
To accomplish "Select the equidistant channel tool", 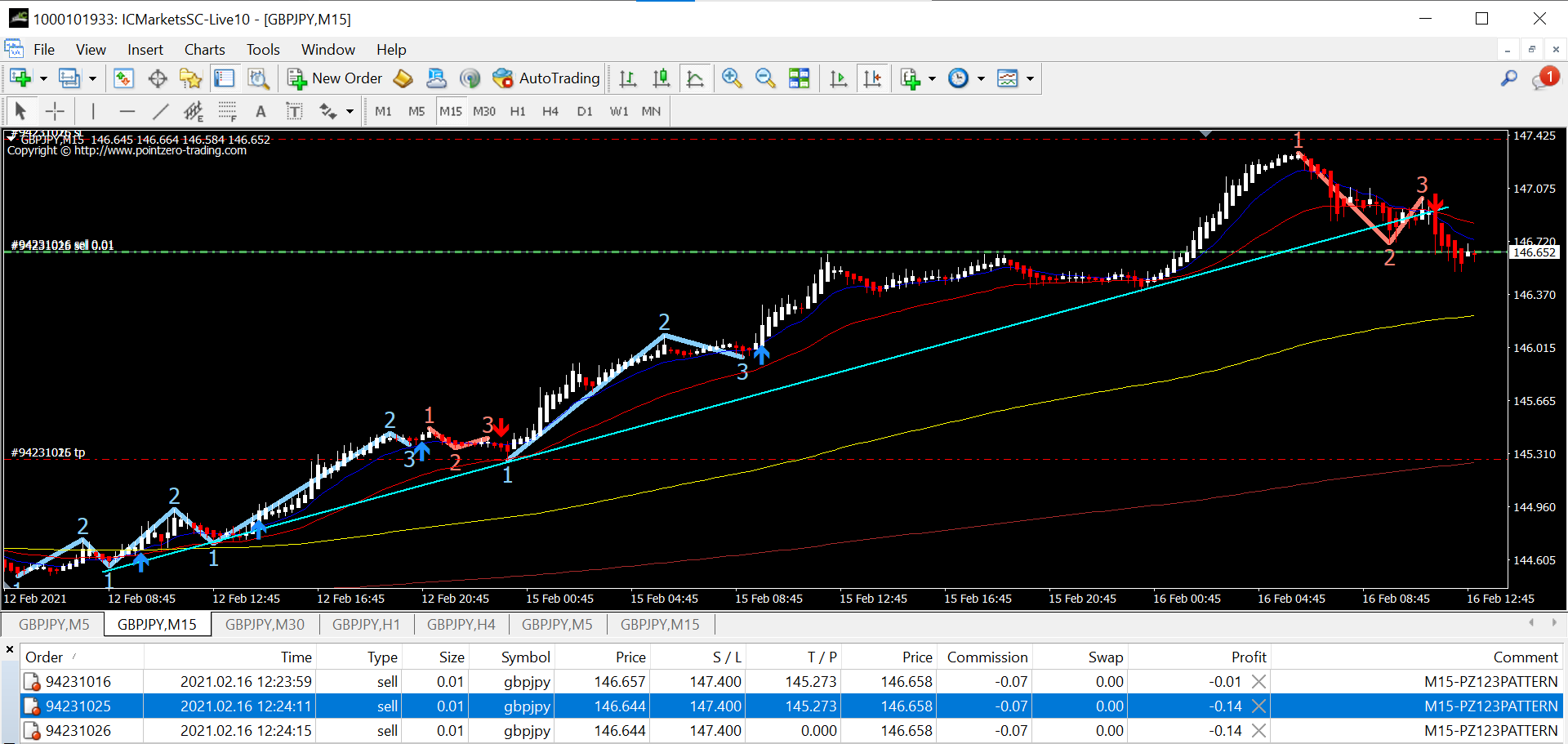I will click(194, 111).
